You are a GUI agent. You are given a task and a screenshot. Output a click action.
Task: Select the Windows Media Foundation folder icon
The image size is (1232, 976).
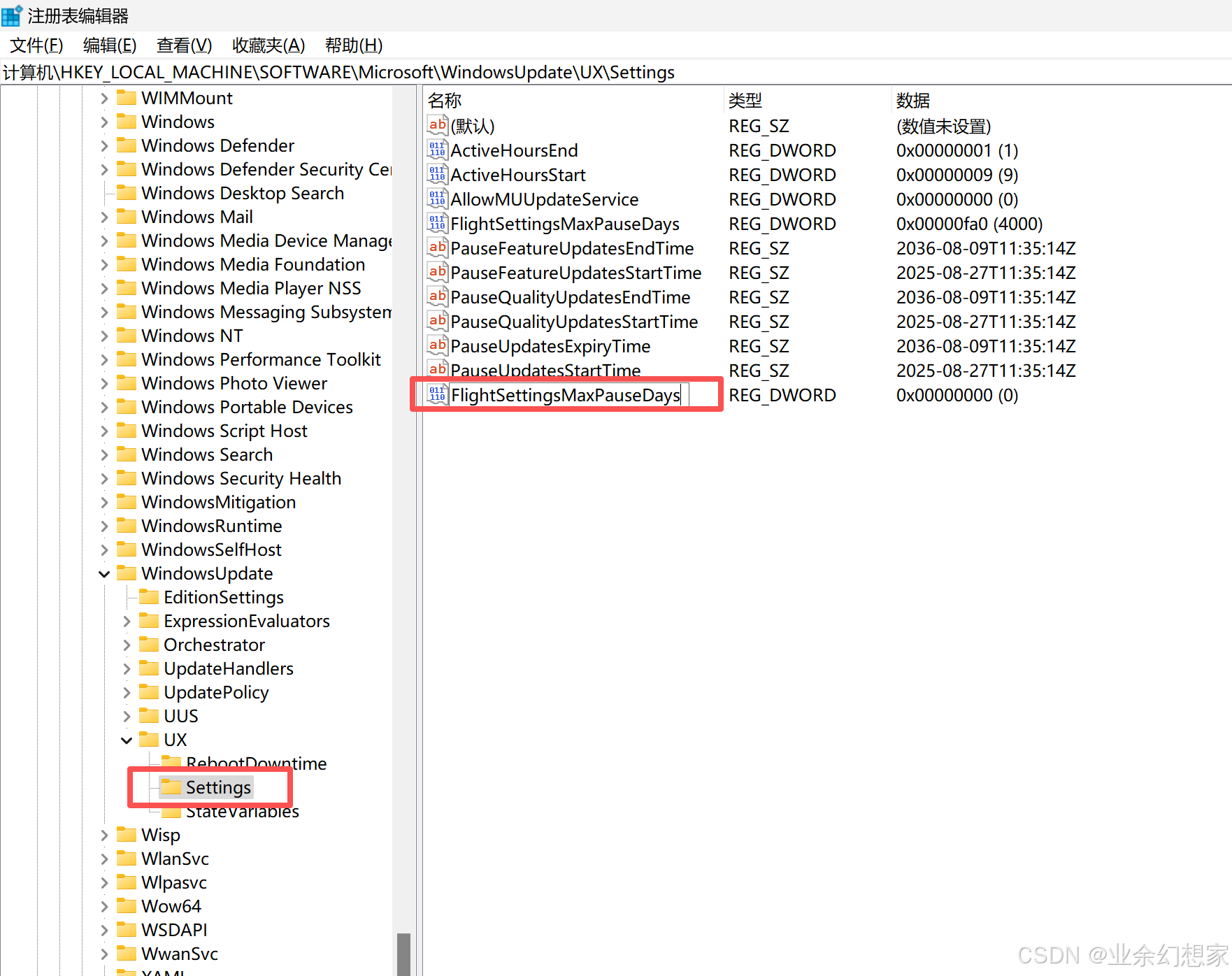point(127,264)
